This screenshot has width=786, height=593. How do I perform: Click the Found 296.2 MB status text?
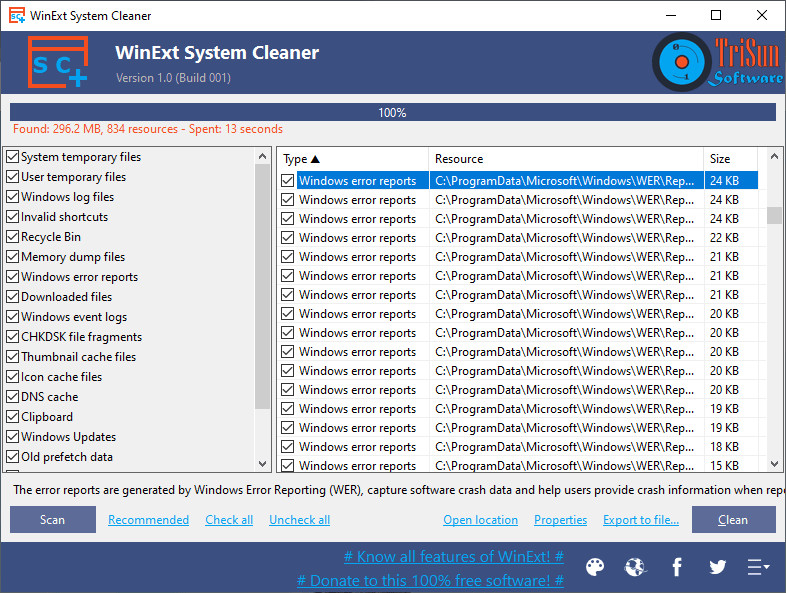(x=147, y=129)
